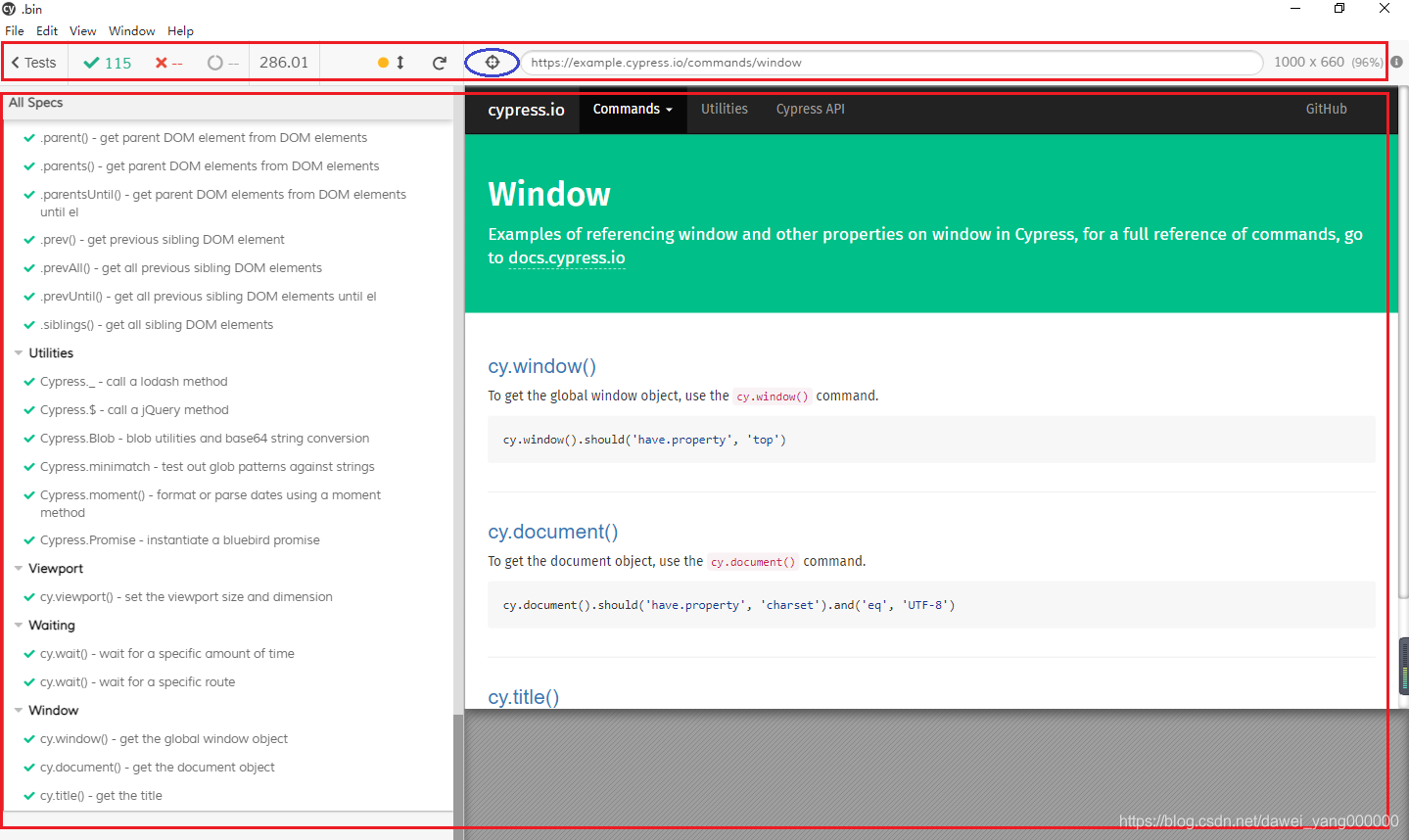The height and width of the screenshot is (840, 1409).
Task: Open the GitHub navbar link
Action: [x=1327, y=110]
